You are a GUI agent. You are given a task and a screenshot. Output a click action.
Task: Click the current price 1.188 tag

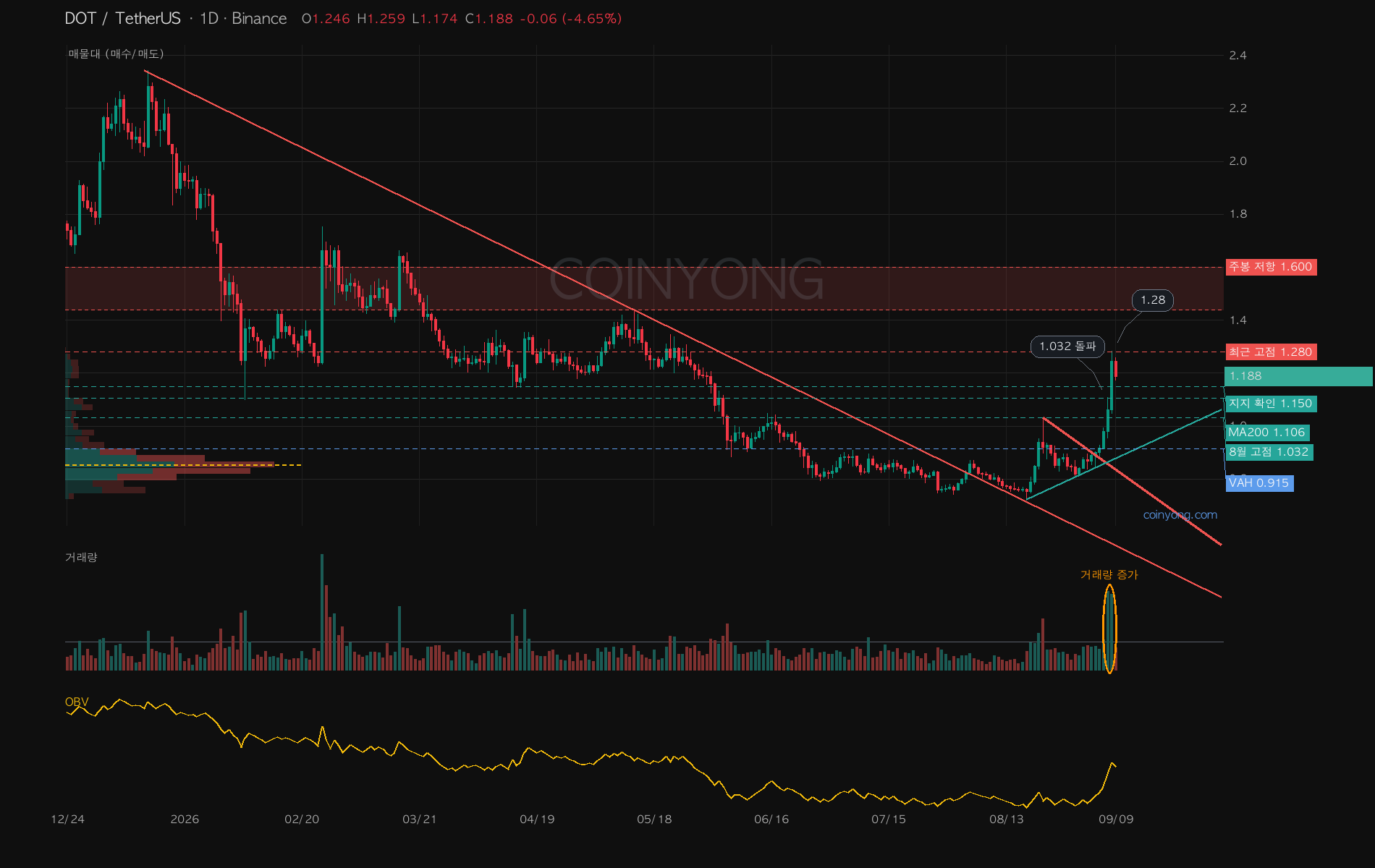pos(1298,376)
